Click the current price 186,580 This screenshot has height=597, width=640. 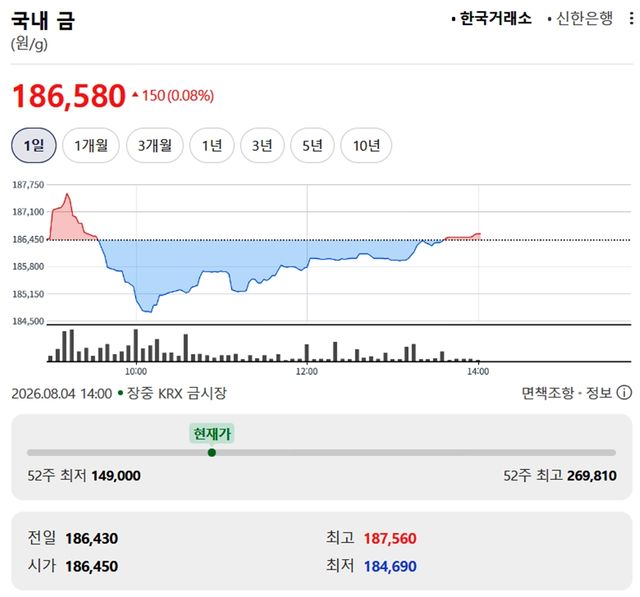[x=69, y=96]
